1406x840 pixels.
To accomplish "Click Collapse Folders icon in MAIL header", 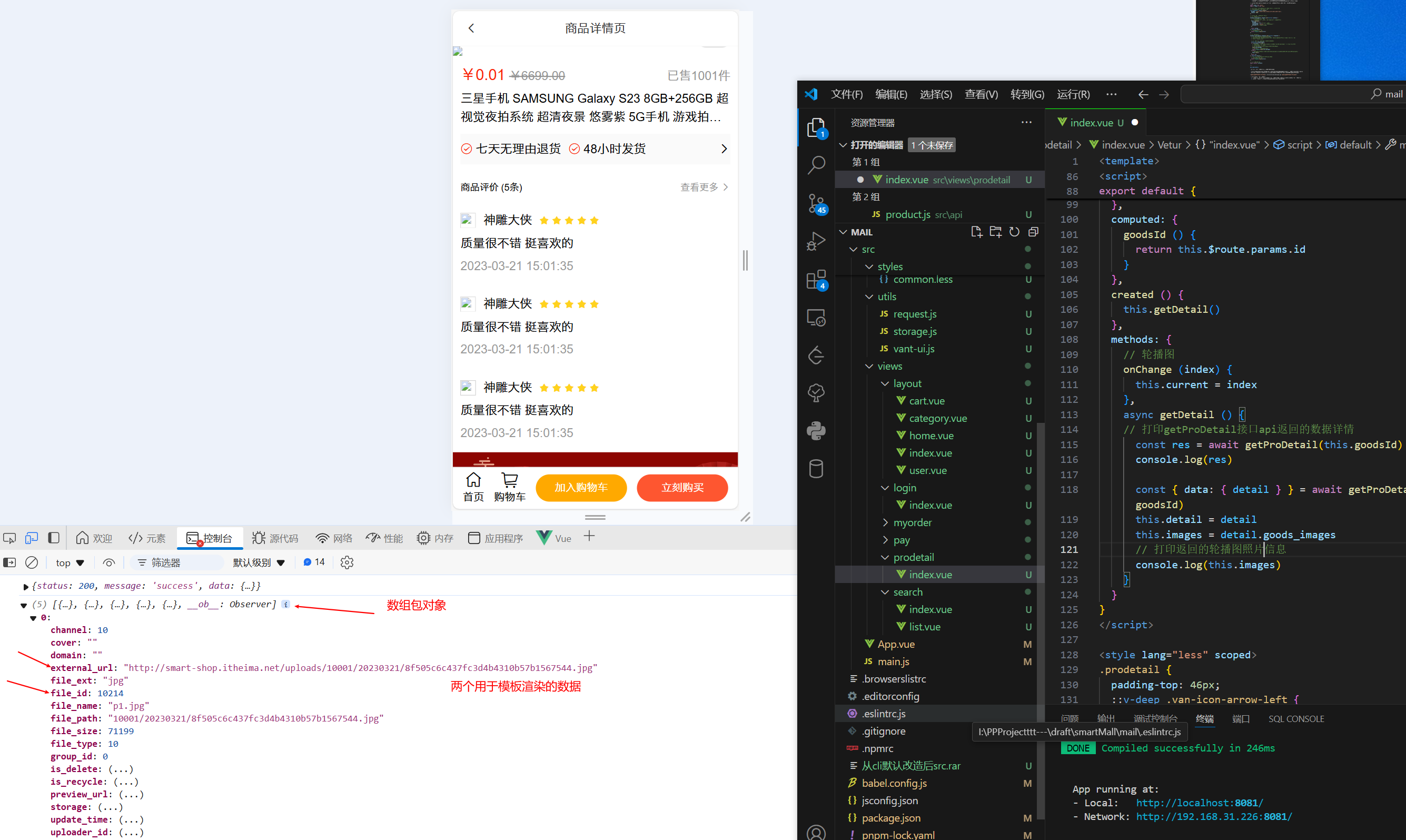I will pos(1033,232).
